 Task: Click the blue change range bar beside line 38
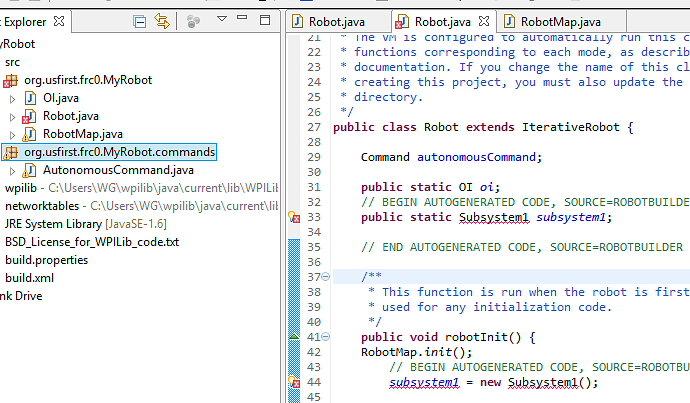(294, 292)
